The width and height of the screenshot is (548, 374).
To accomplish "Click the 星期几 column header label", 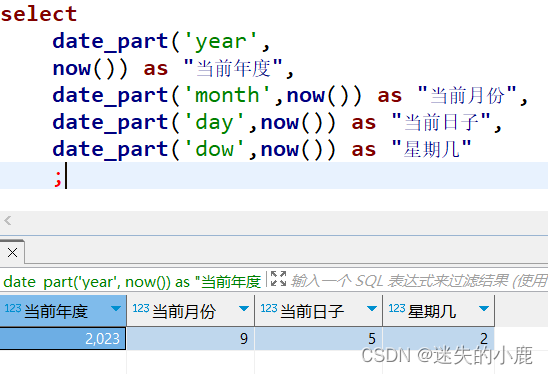I will coord(432,311).
